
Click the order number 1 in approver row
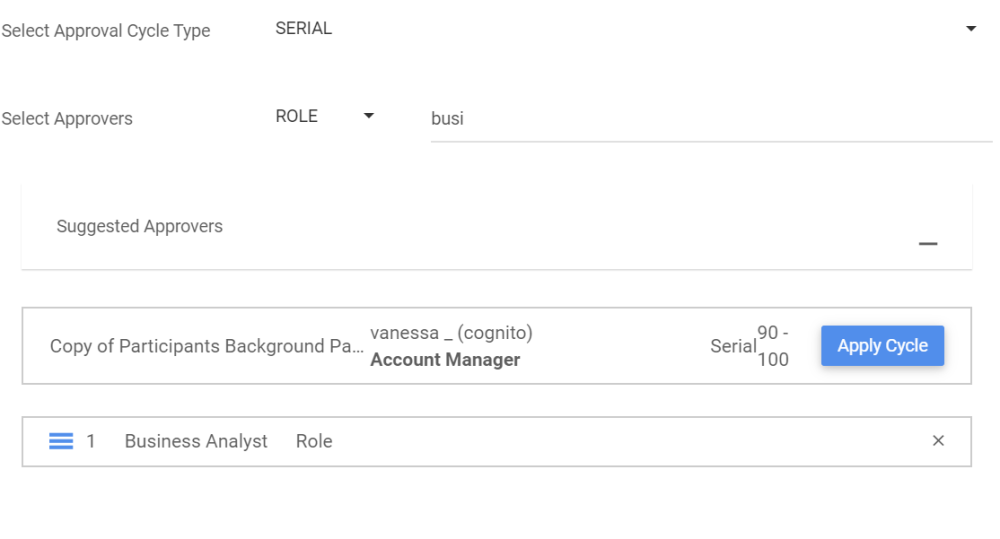[91, 442]
